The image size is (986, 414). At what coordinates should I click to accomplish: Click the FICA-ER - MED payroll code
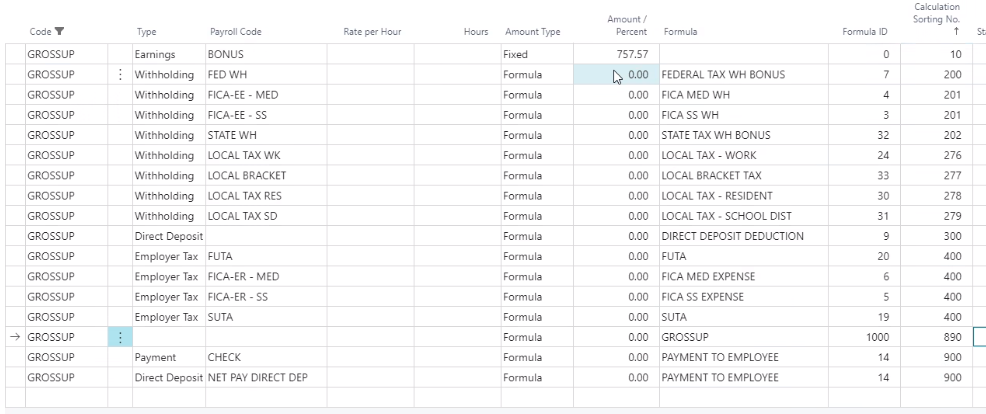click(266, 276)
